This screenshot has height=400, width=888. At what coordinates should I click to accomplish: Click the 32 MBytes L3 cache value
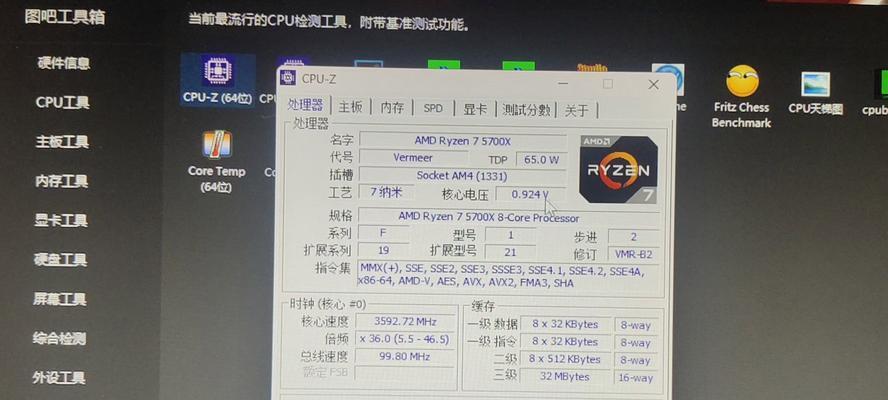(565, 377)
